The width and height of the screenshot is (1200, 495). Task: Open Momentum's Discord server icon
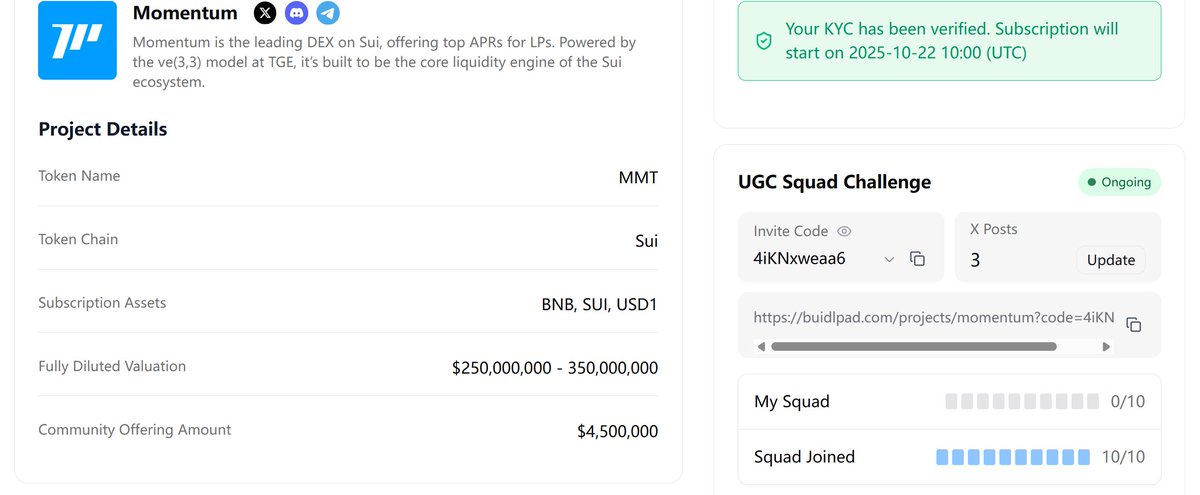coord(296,13)
